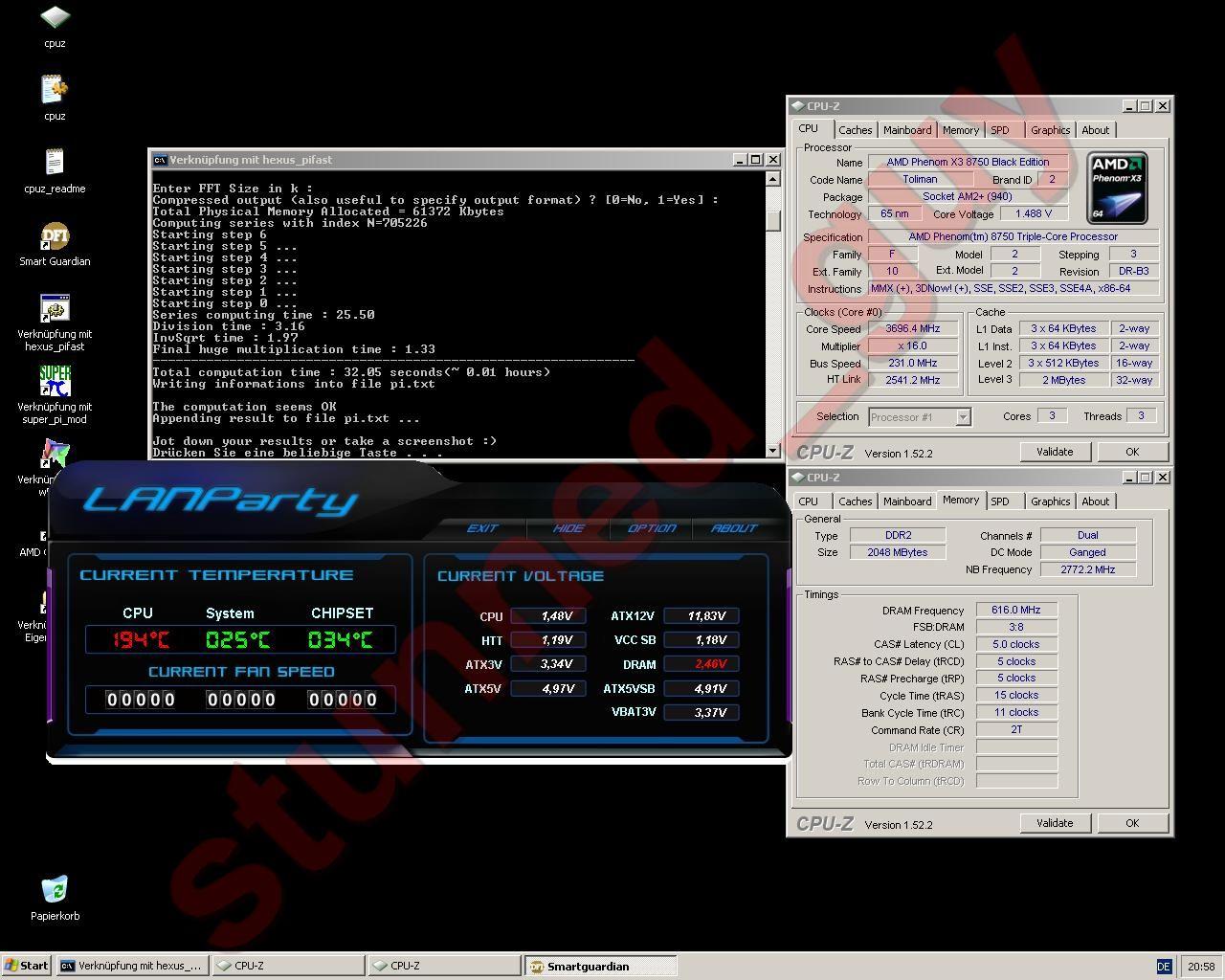Viewport: 1225px width, 980px height.
Task: Open About tab in upper CPU-Z
Action: (1096, 130)
